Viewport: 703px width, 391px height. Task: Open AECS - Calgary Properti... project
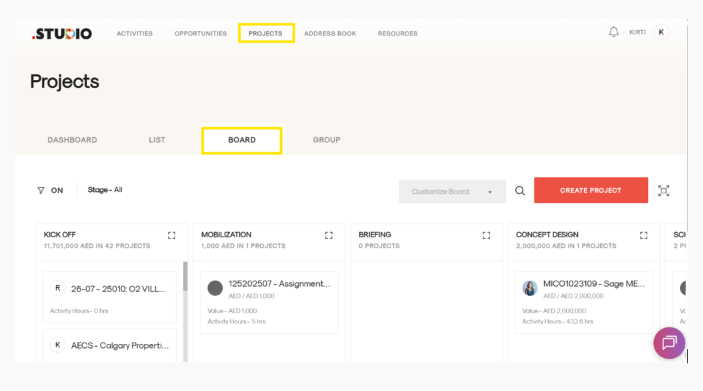pos(120,345)
